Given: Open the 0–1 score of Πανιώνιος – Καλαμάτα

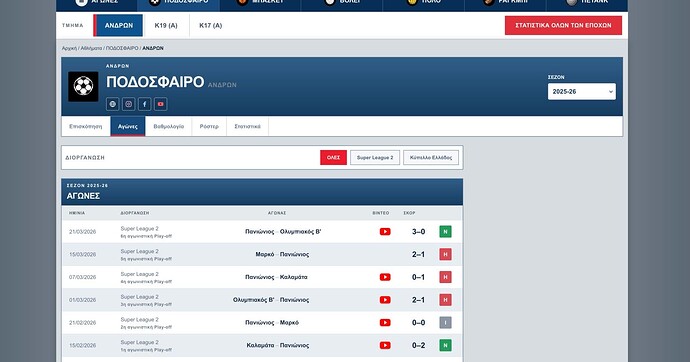Looking at the screenshot, I should point(418,277).
